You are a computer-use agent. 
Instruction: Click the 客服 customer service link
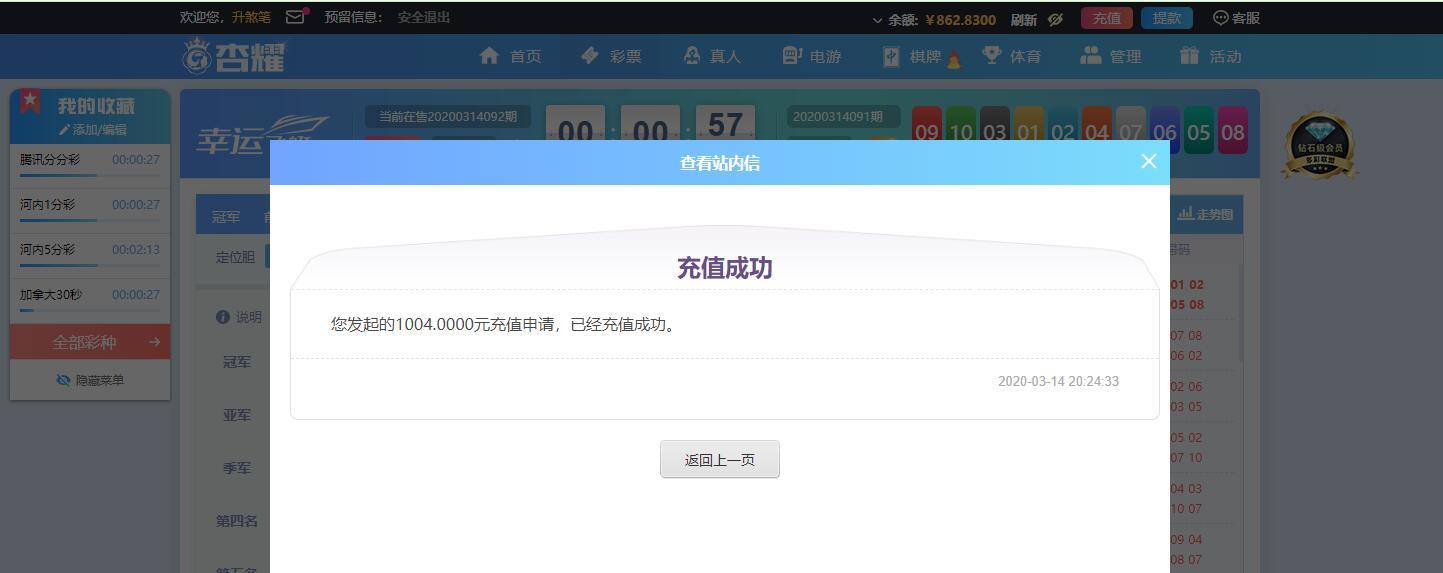click(1246, 18)
